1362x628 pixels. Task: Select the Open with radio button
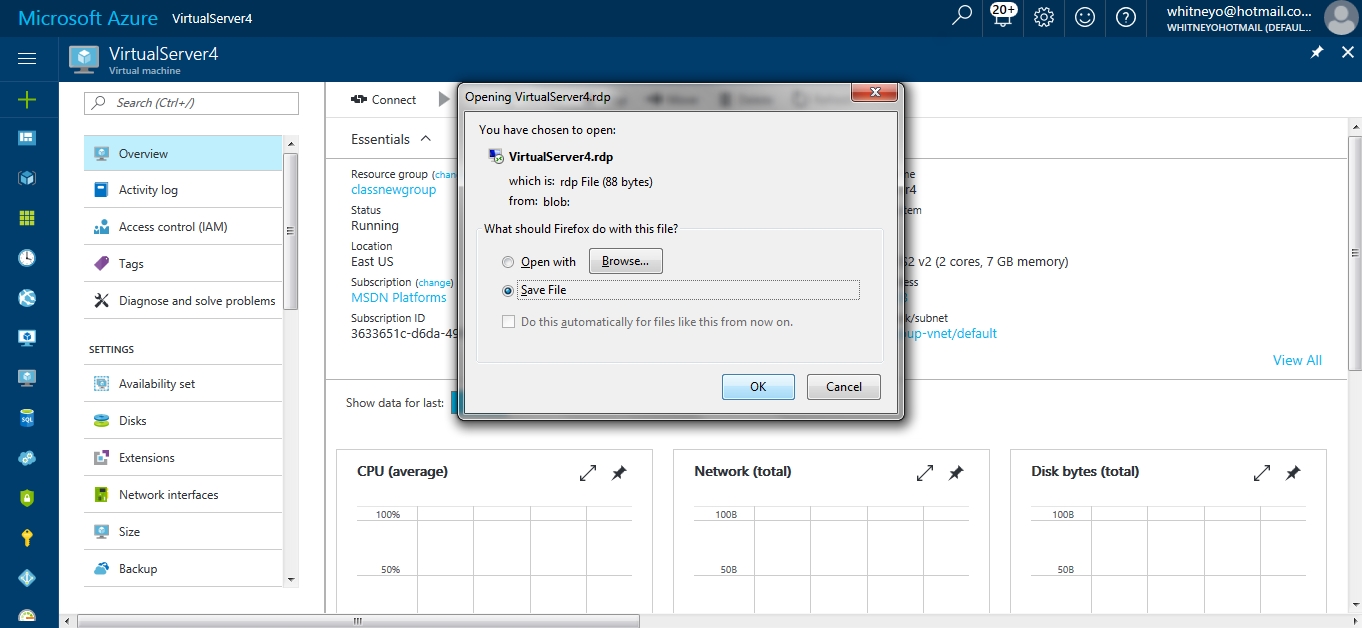[x=508, y=262]
